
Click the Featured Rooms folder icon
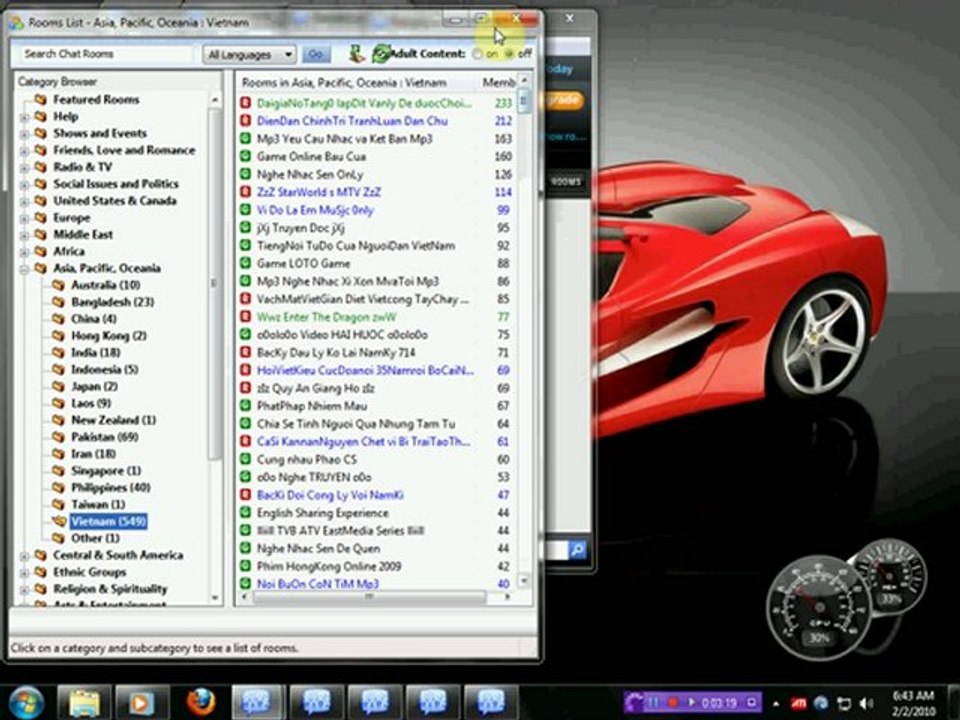pyautogui.click(x=40, y=99)
